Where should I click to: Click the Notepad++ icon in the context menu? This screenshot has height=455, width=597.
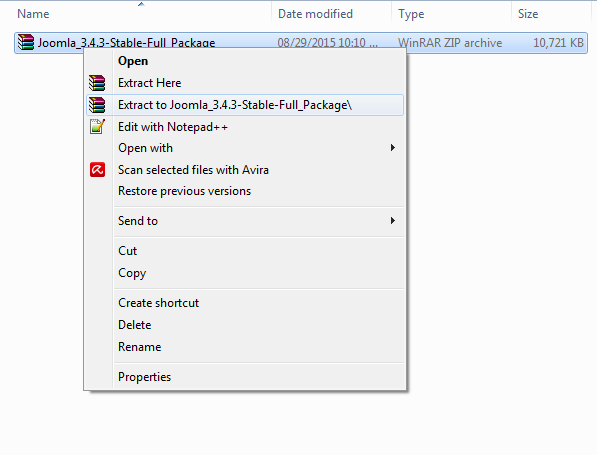tap(97, 126)
